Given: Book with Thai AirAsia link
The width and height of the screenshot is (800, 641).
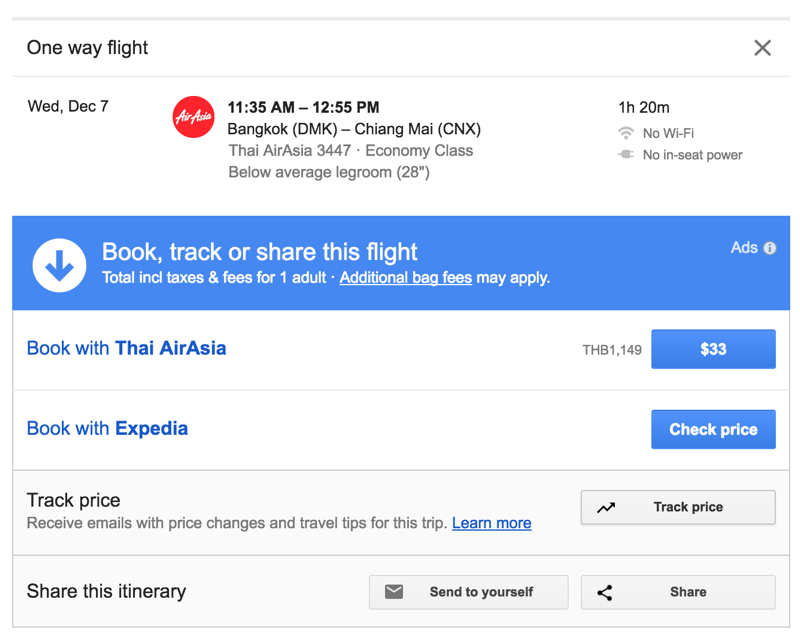Looking at the screenshot, I should [126, 349].
